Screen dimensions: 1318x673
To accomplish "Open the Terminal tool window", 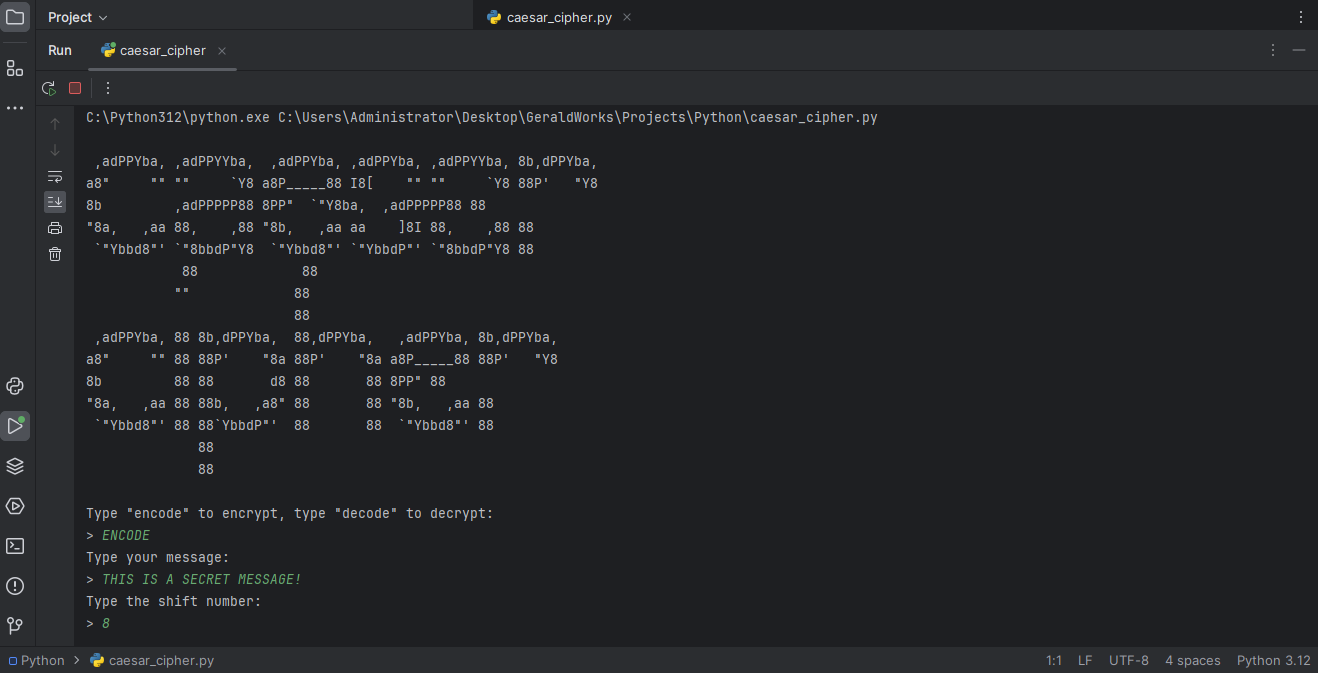I will pyautogui.click(x=15, y=546).
